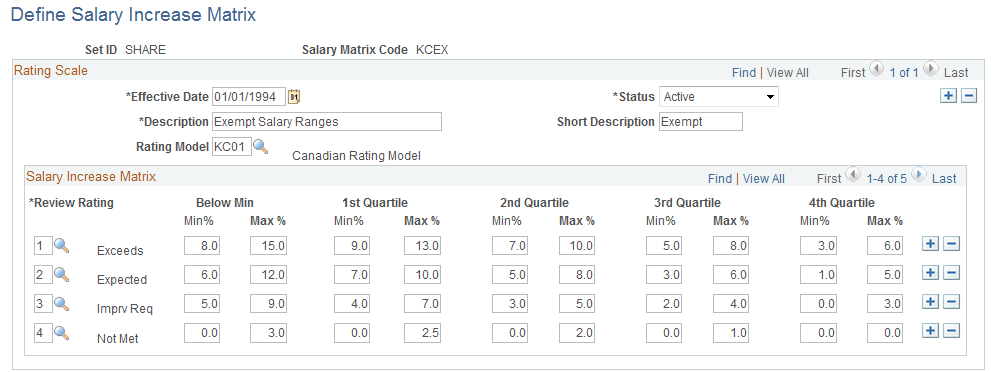Add a row after Expected rating

(x=930, y=273)
